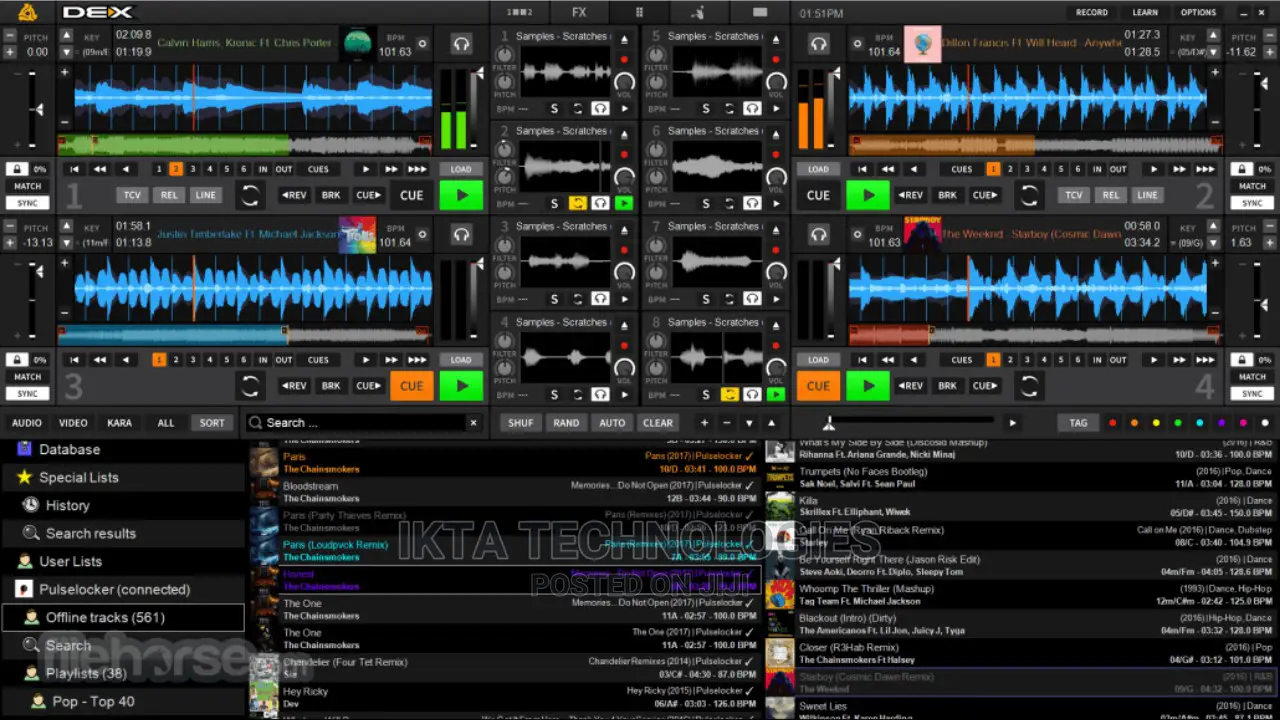1280x720 pixels.
Task: Click the AUTO mix button
Action: point(612,423)
